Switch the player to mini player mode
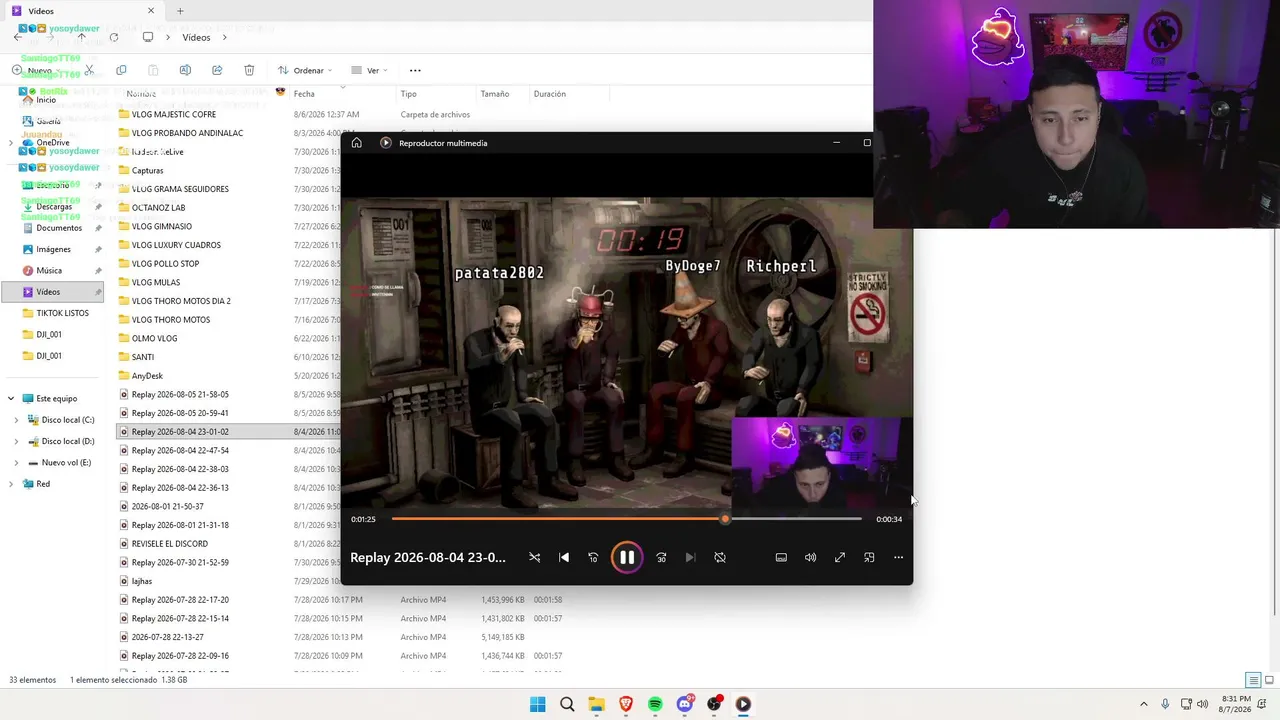This screenshot has width=1280, height=720. tap(869, 557)
